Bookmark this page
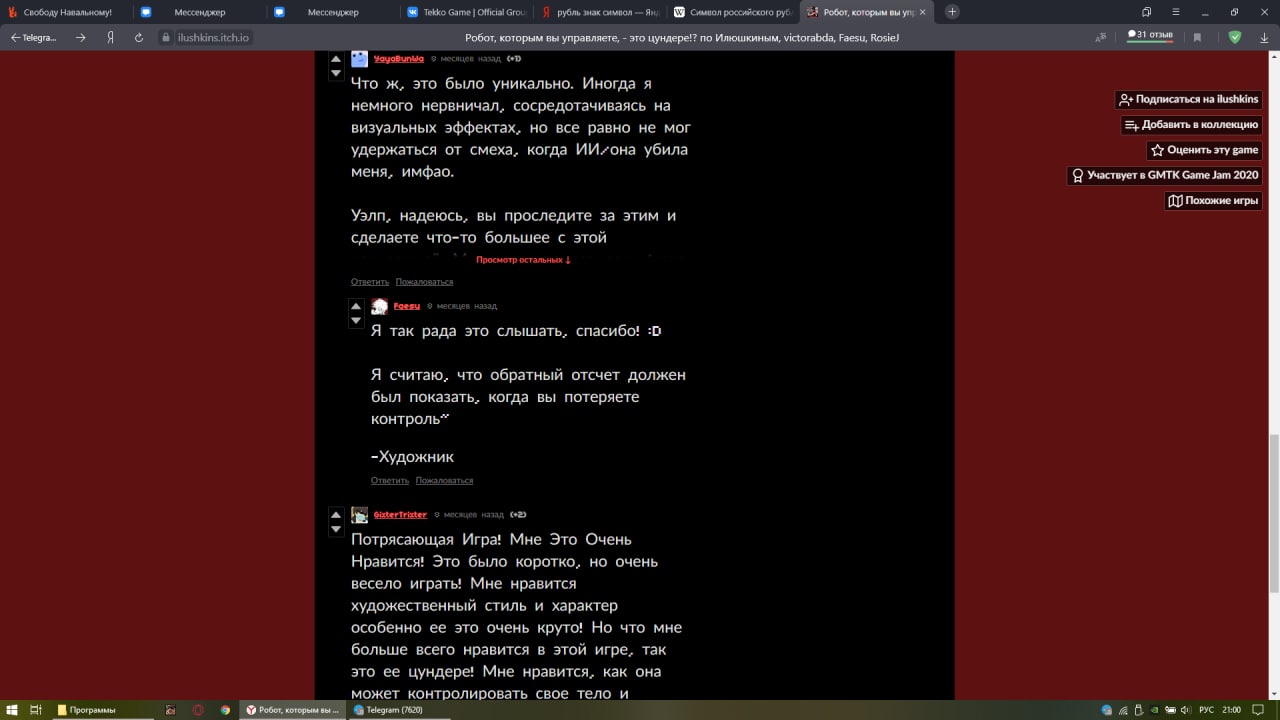1280x720 pixels. point(1197,37)
